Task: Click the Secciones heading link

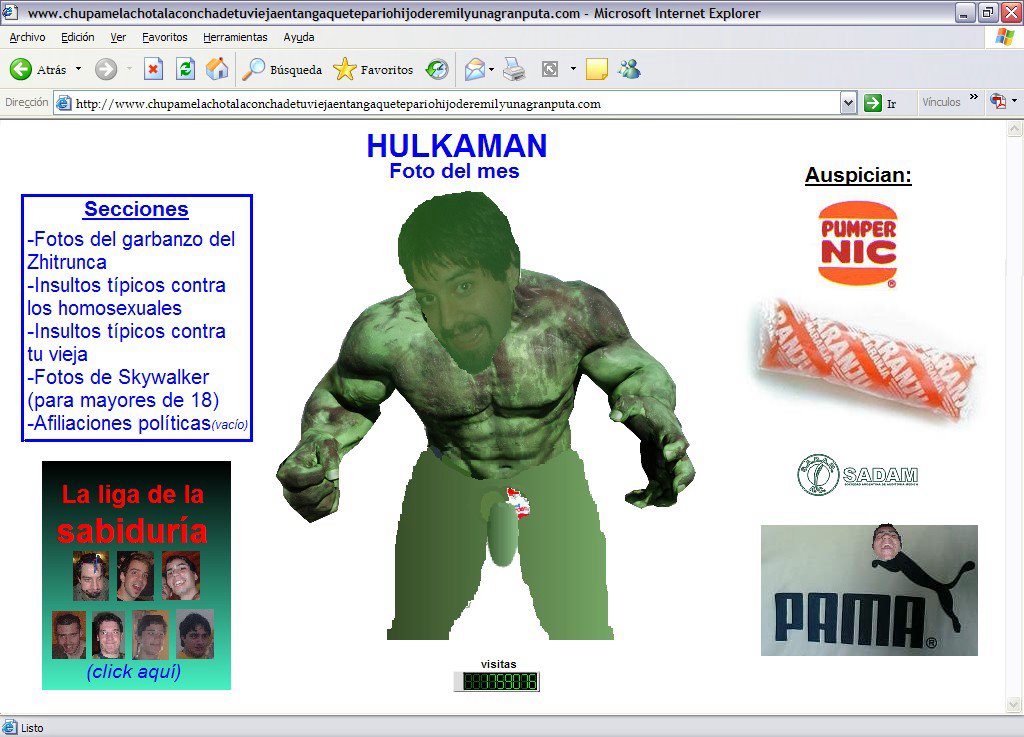Action: pyautogui.click(x=136, y=209)
